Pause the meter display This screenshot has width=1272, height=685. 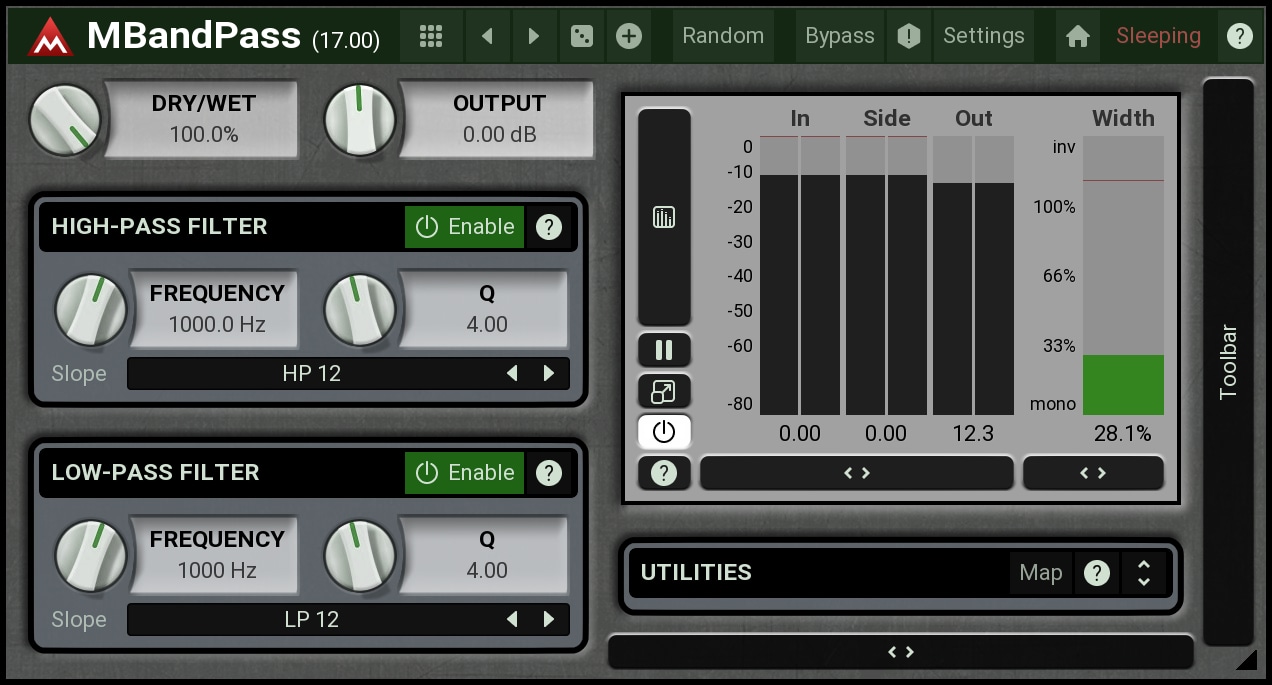tap(664, 350)
